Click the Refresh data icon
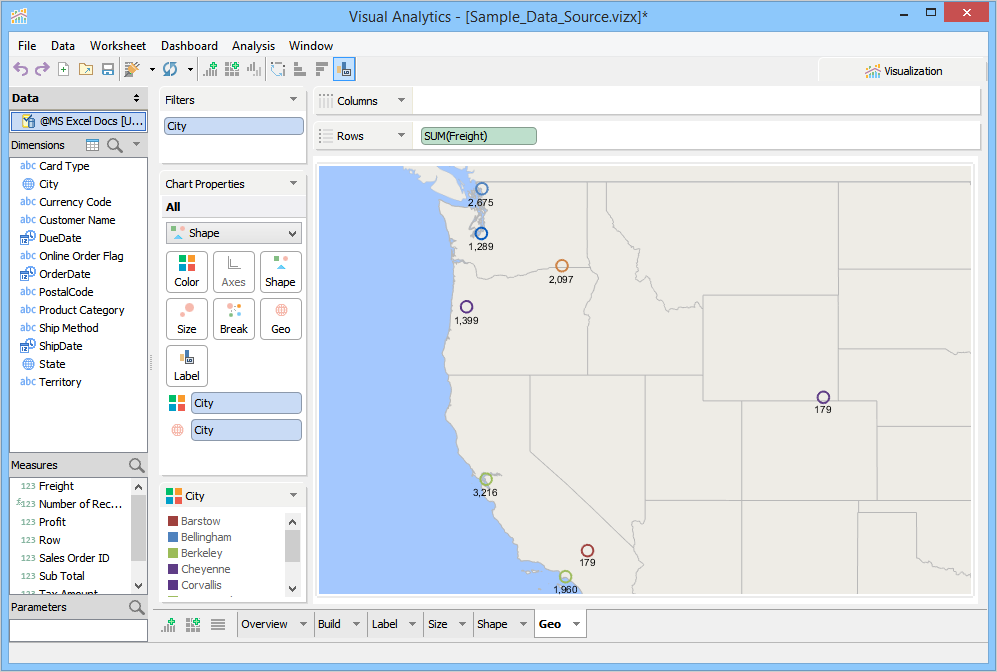This screenshot has height=672, width=997. tap(170, 69)
